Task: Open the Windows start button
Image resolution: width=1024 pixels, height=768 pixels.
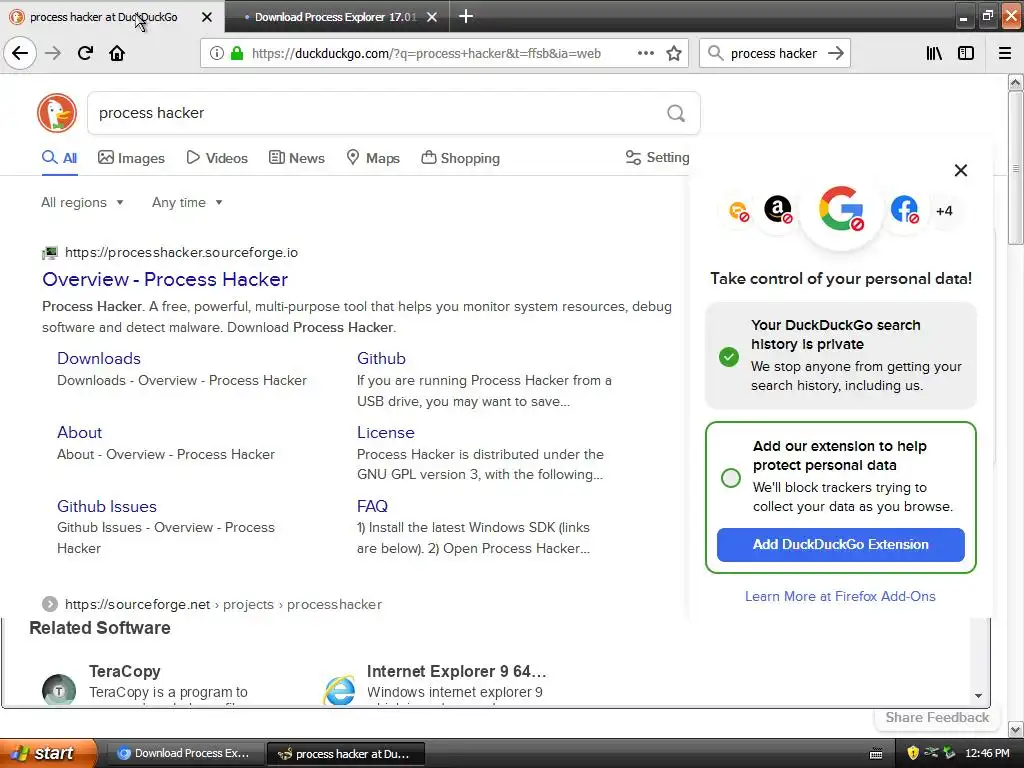Action: (x=48, y=753)
